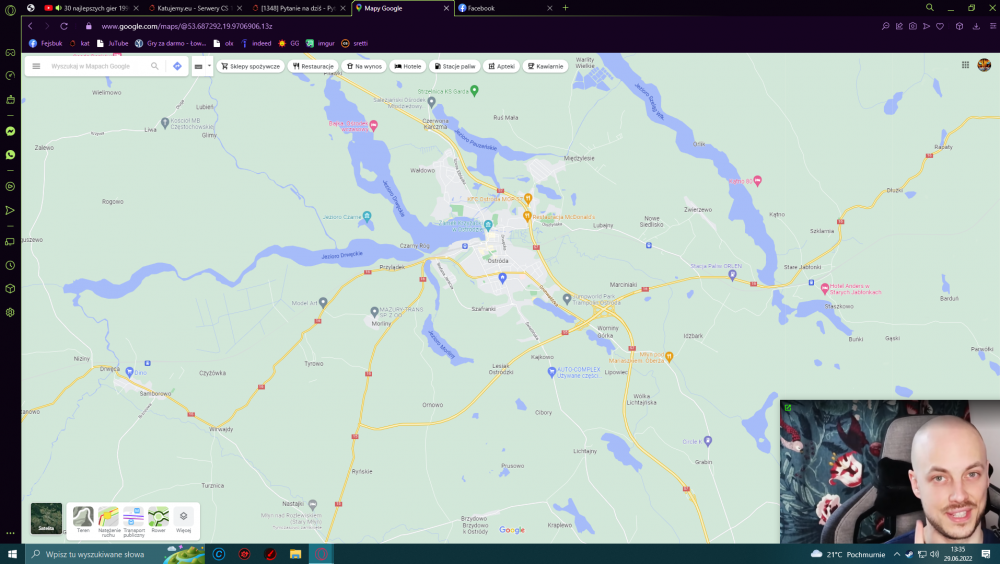
Task: Select the Na wynos chip
Action: (364, 66)
